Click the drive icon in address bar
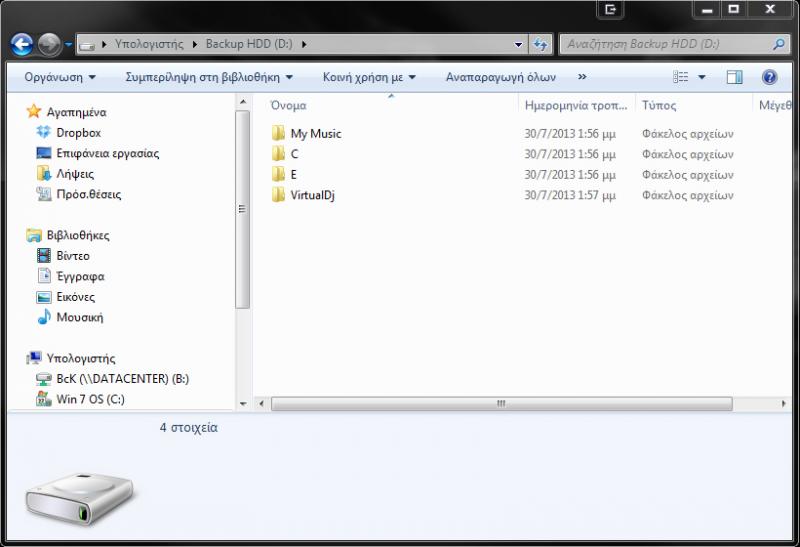 (x=87, y=44)
